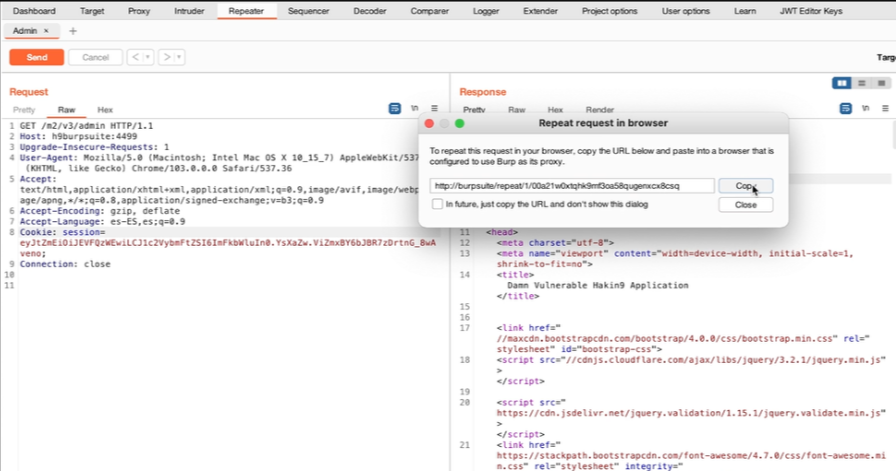Open the Logger tab
This screenshot has width=896, height=471.
click(x=486, y=11)
